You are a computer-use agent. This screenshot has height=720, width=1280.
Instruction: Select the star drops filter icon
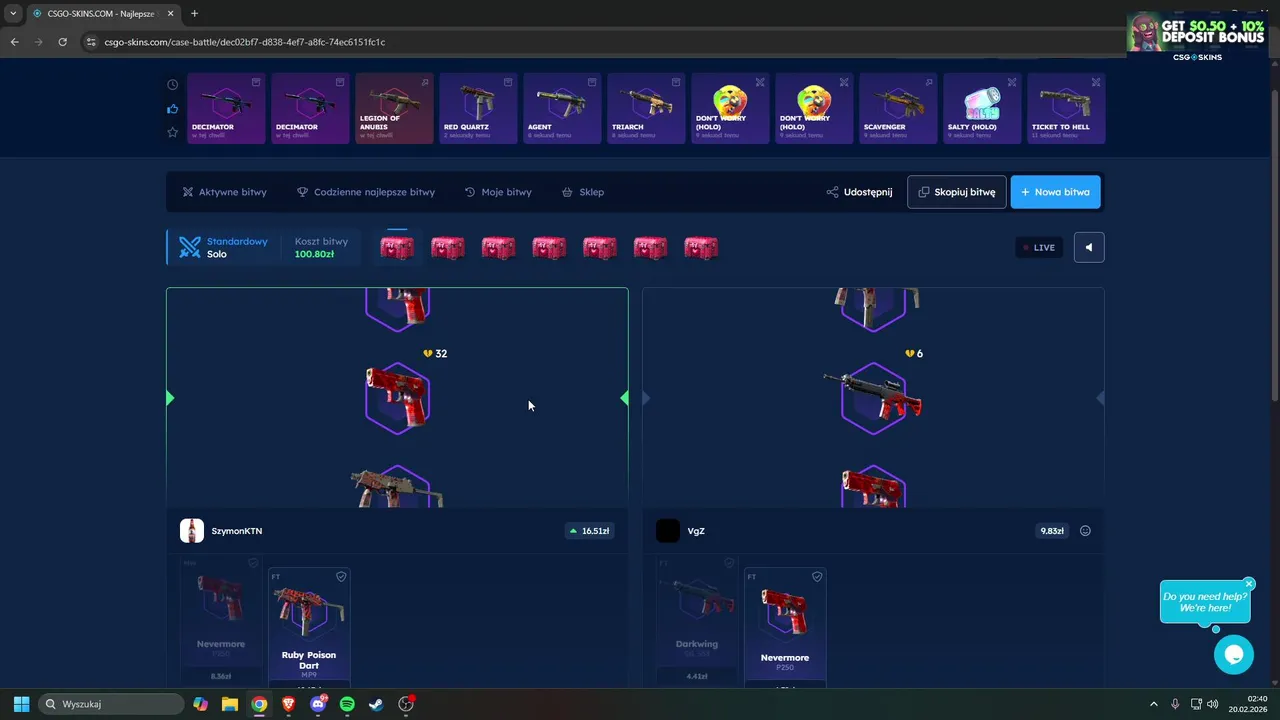pos(173,132)
